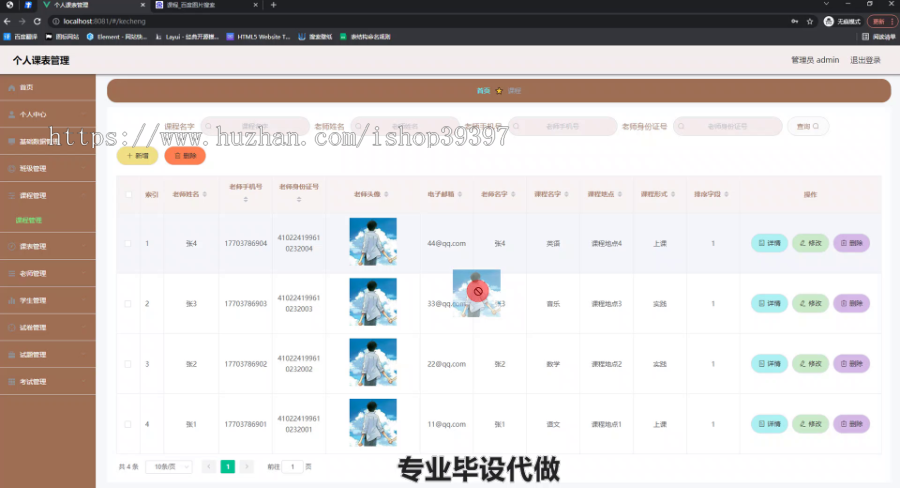Viewport: 900px width, 488px height.
Task: Open the 试卷管理 sidebar menu
Action: [48, 327]
